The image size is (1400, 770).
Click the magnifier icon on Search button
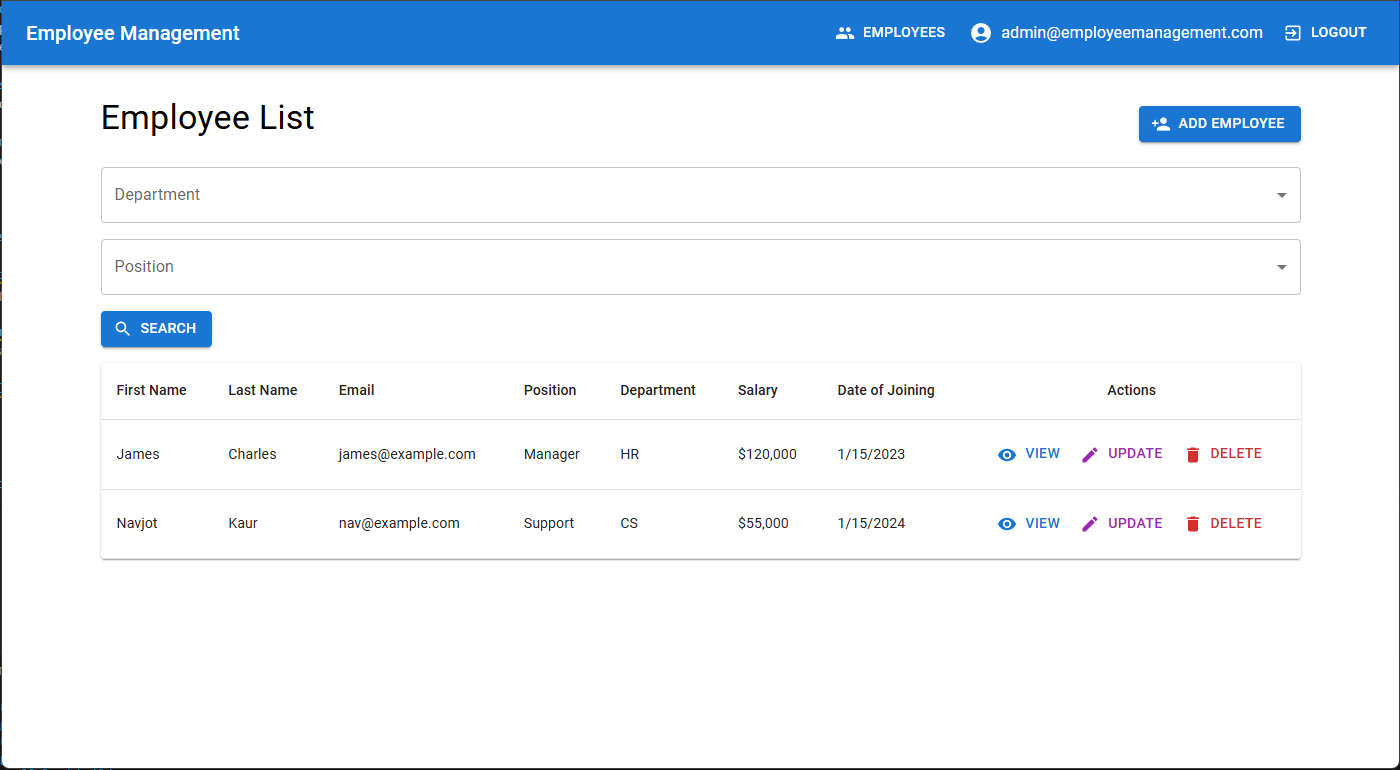(123, 329)
